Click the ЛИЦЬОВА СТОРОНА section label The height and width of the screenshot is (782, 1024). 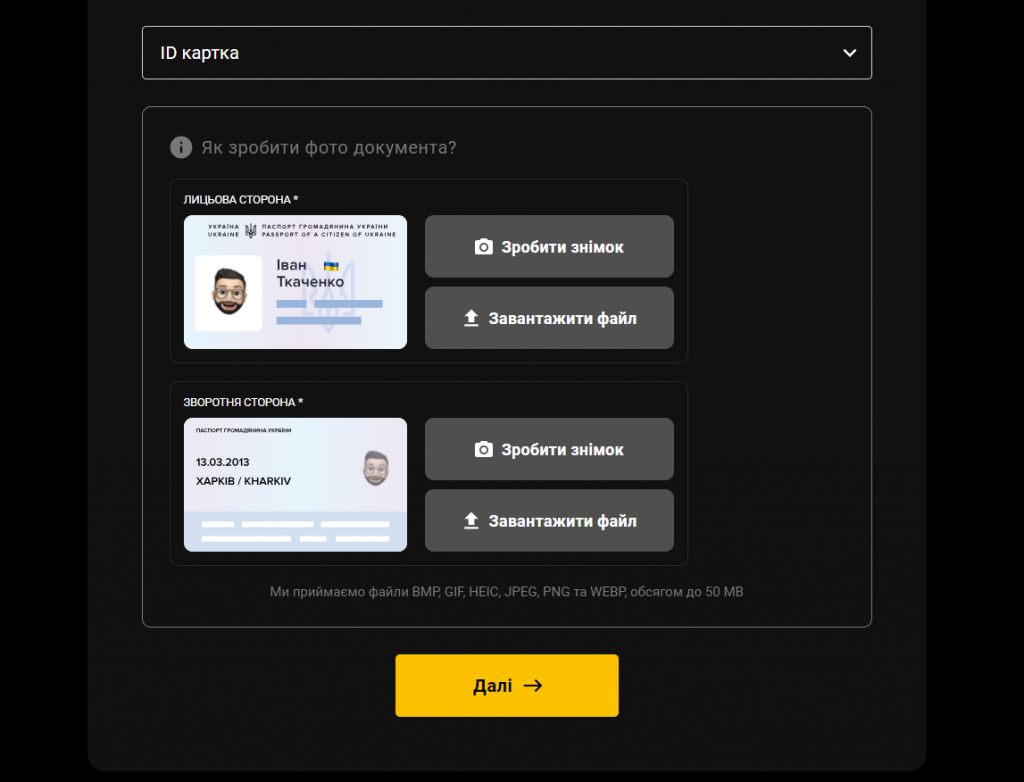click(240, 199)
